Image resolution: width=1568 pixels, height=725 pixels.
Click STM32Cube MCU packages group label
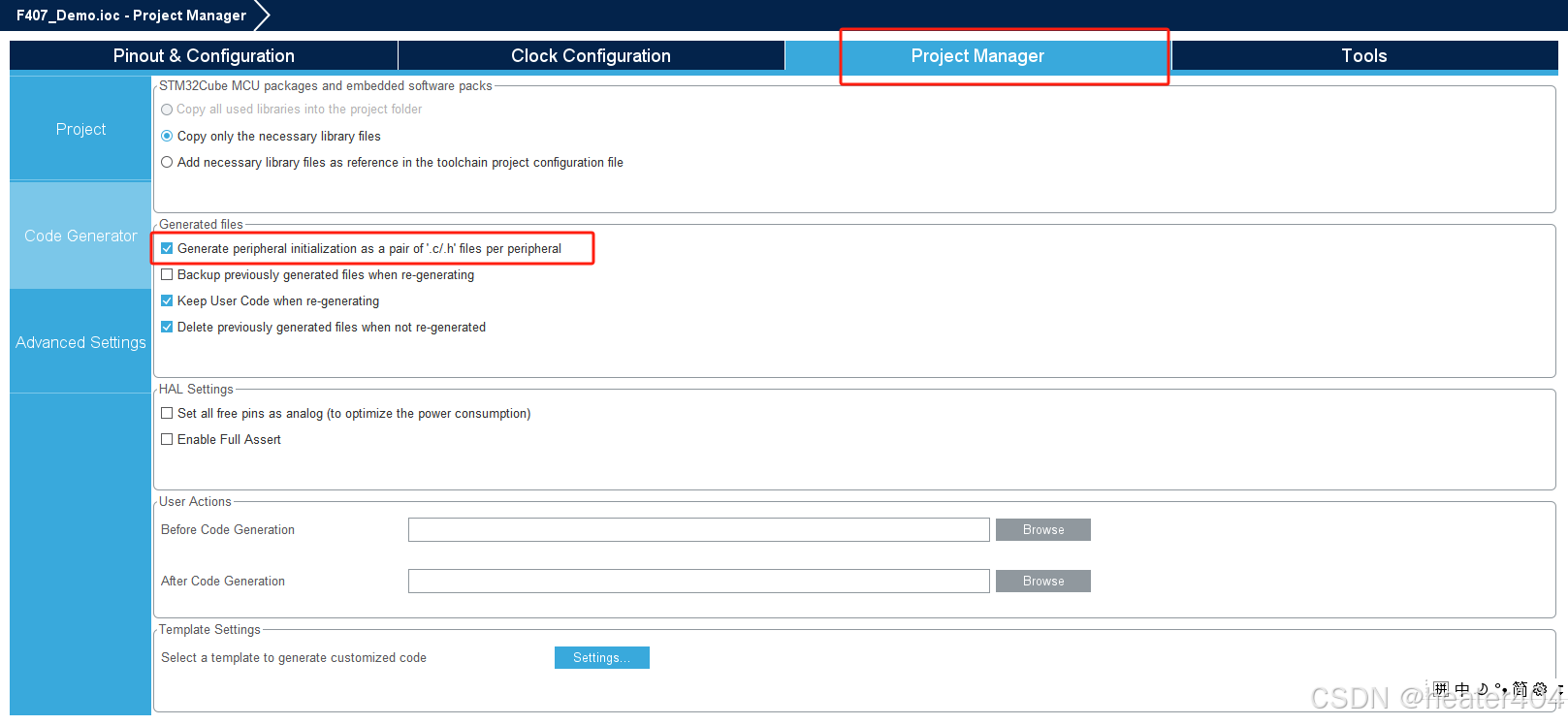click(326, 86)
